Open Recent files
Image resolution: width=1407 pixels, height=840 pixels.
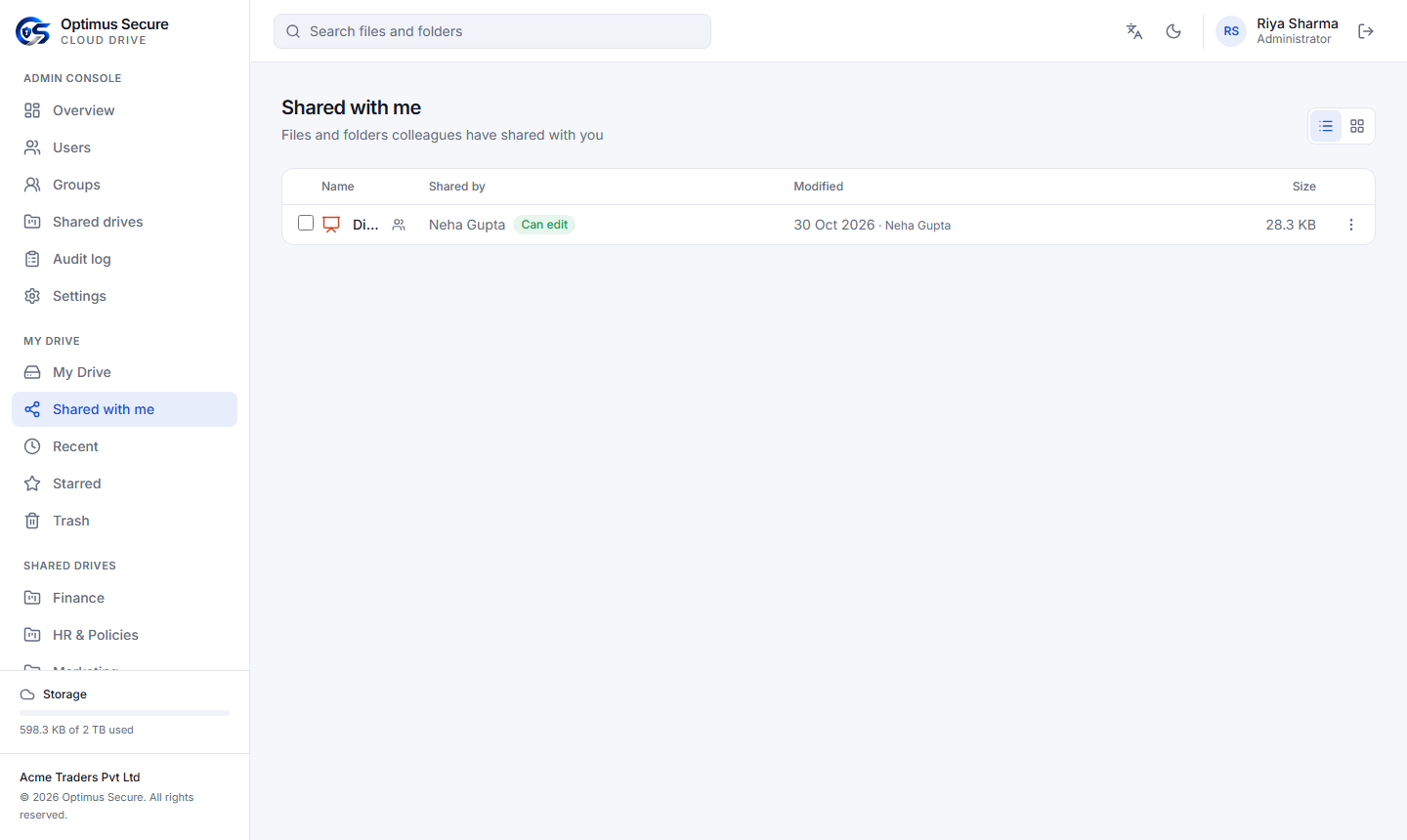click(x=125, y=446)
